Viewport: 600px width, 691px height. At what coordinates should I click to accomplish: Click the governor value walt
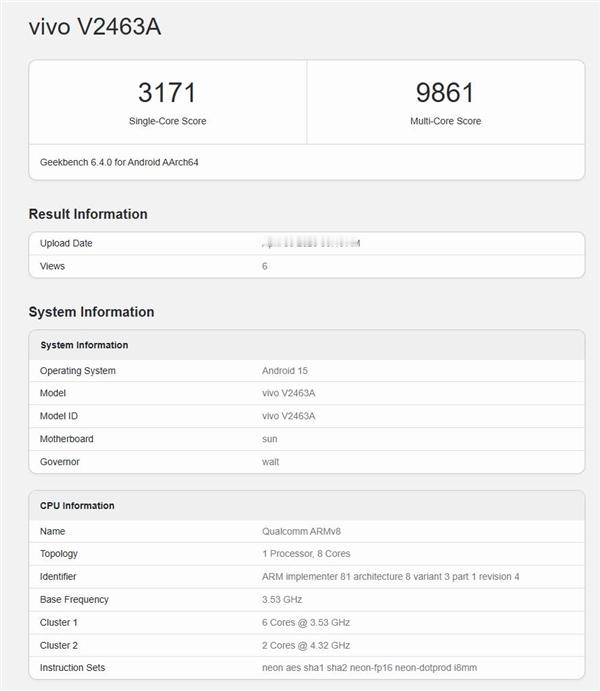tap(270, 462)
